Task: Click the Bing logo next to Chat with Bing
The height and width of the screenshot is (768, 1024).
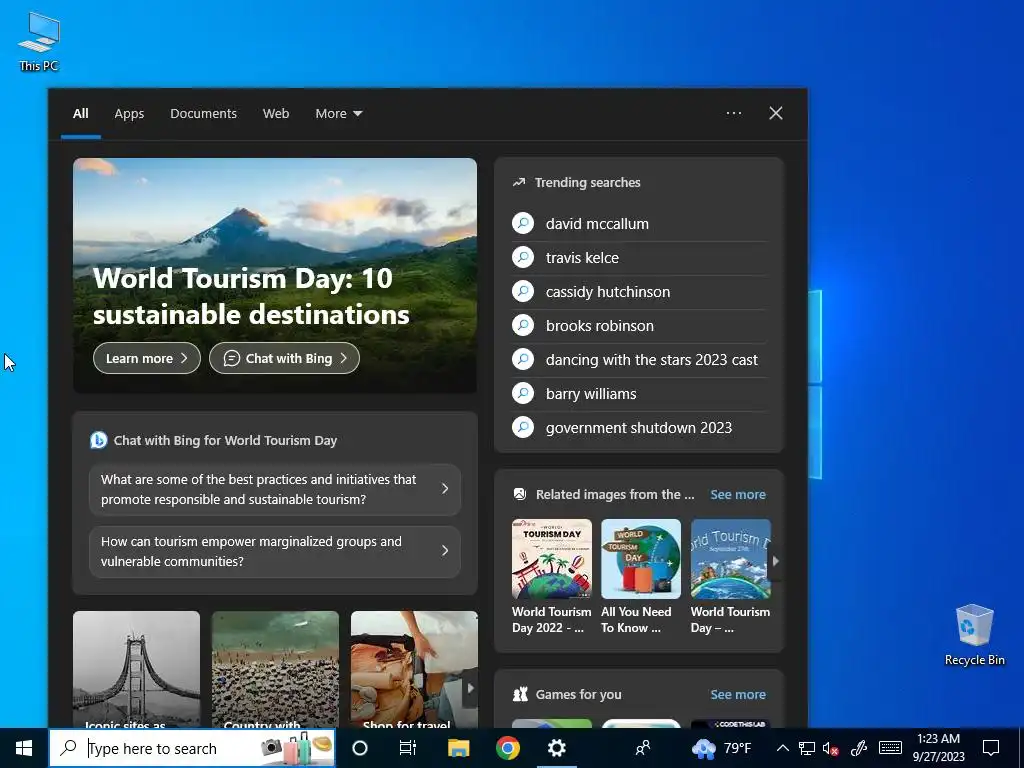Action: [99, 440]
